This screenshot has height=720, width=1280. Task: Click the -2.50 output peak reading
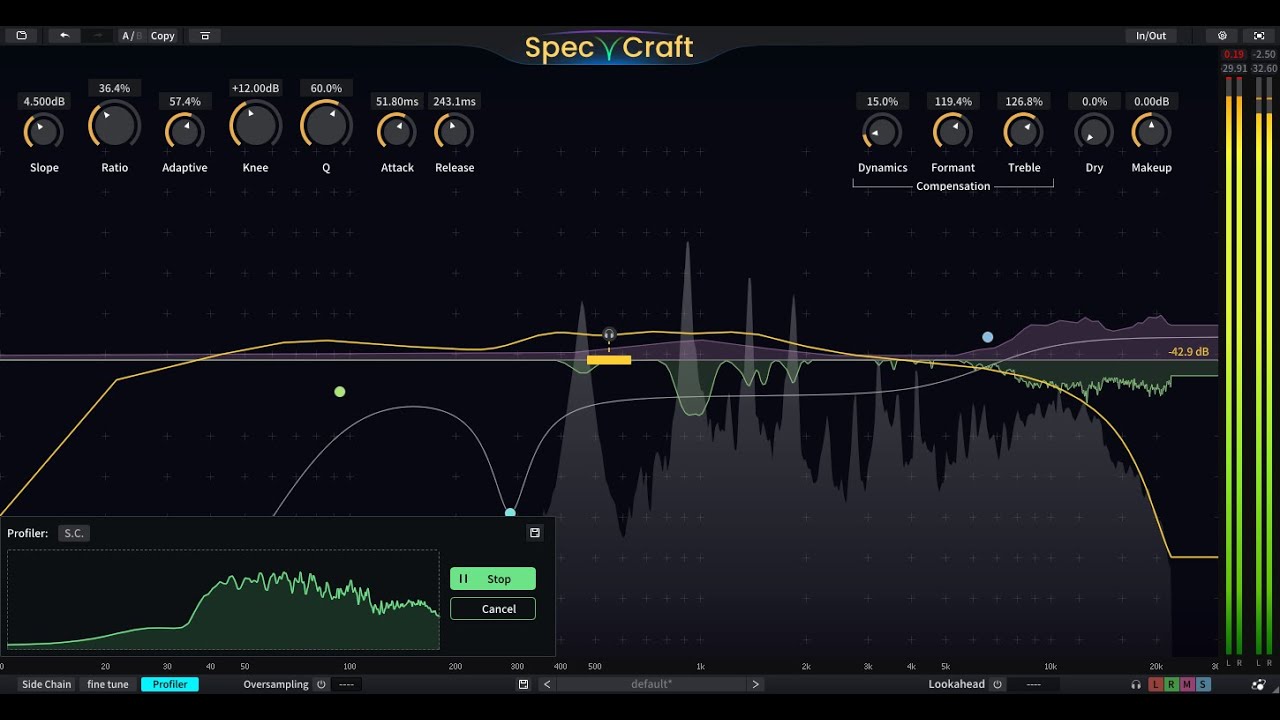point(1265,54)
